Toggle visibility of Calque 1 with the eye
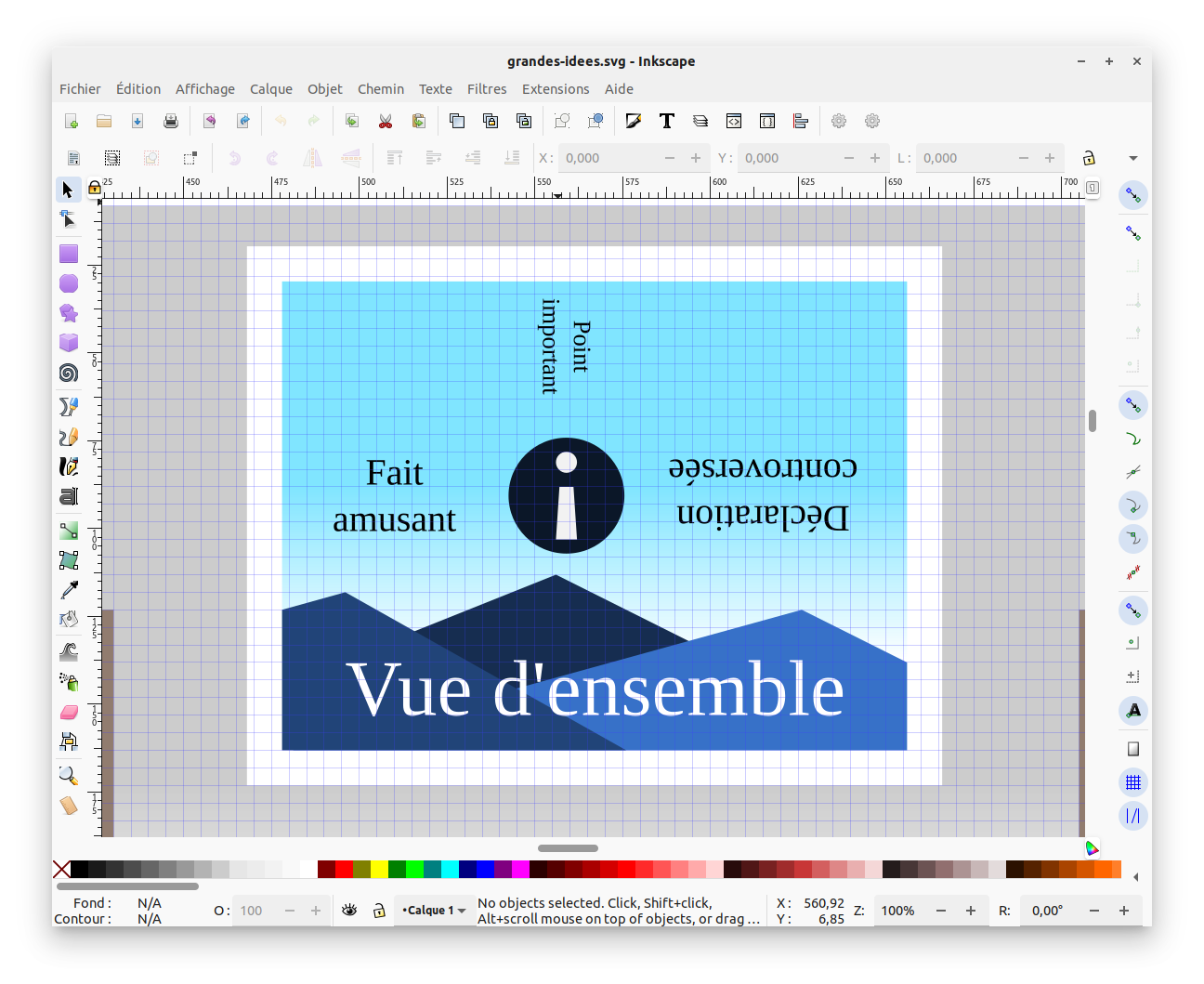 [349, 911]
